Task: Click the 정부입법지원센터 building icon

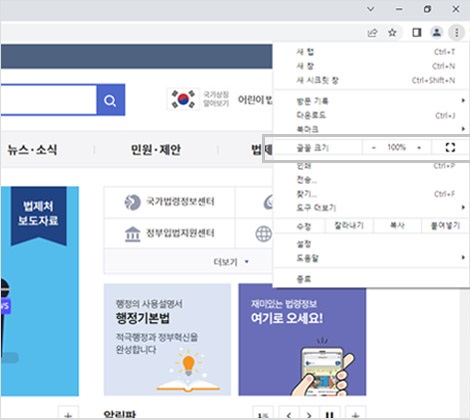Action: coord(132,234)
